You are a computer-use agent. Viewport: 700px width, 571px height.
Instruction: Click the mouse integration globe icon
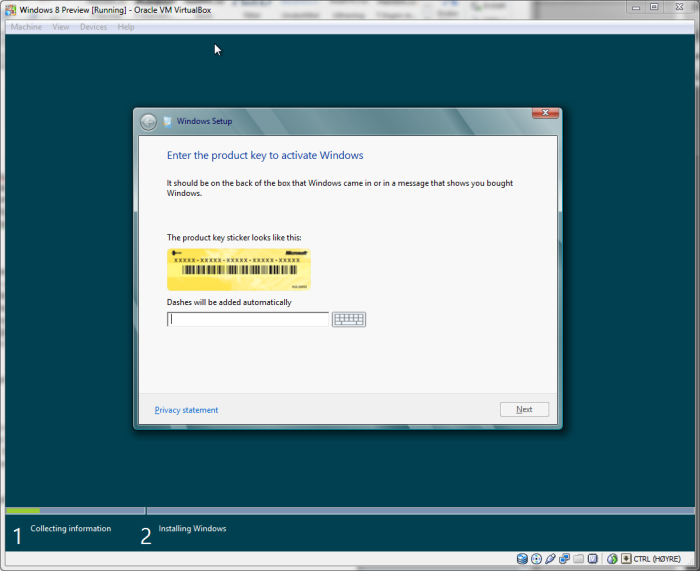612,558
